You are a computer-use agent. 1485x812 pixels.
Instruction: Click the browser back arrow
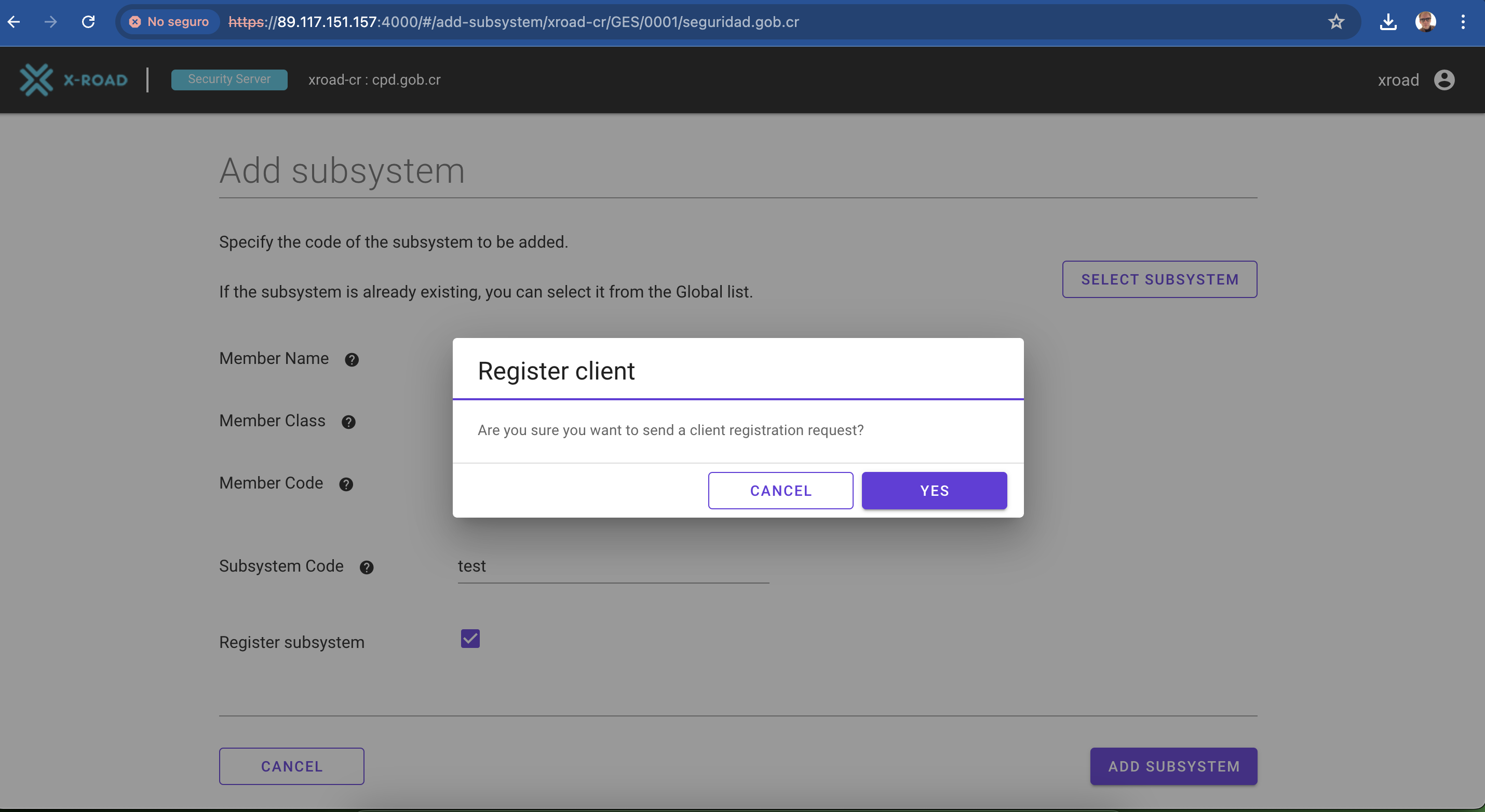coord(15,22)
